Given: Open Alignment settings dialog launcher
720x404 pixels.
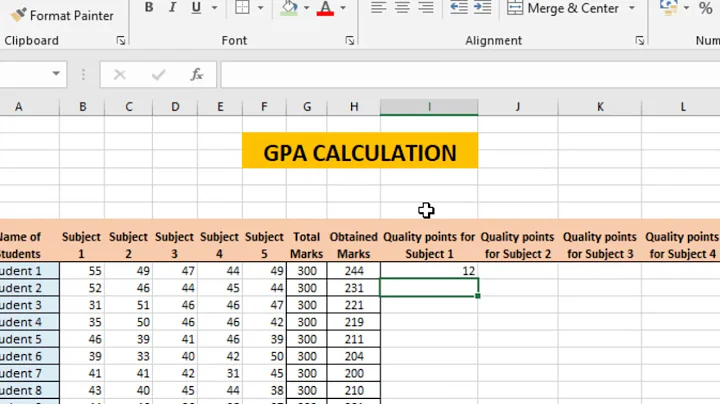Looking at the screenshot, I should click(640, 41).
